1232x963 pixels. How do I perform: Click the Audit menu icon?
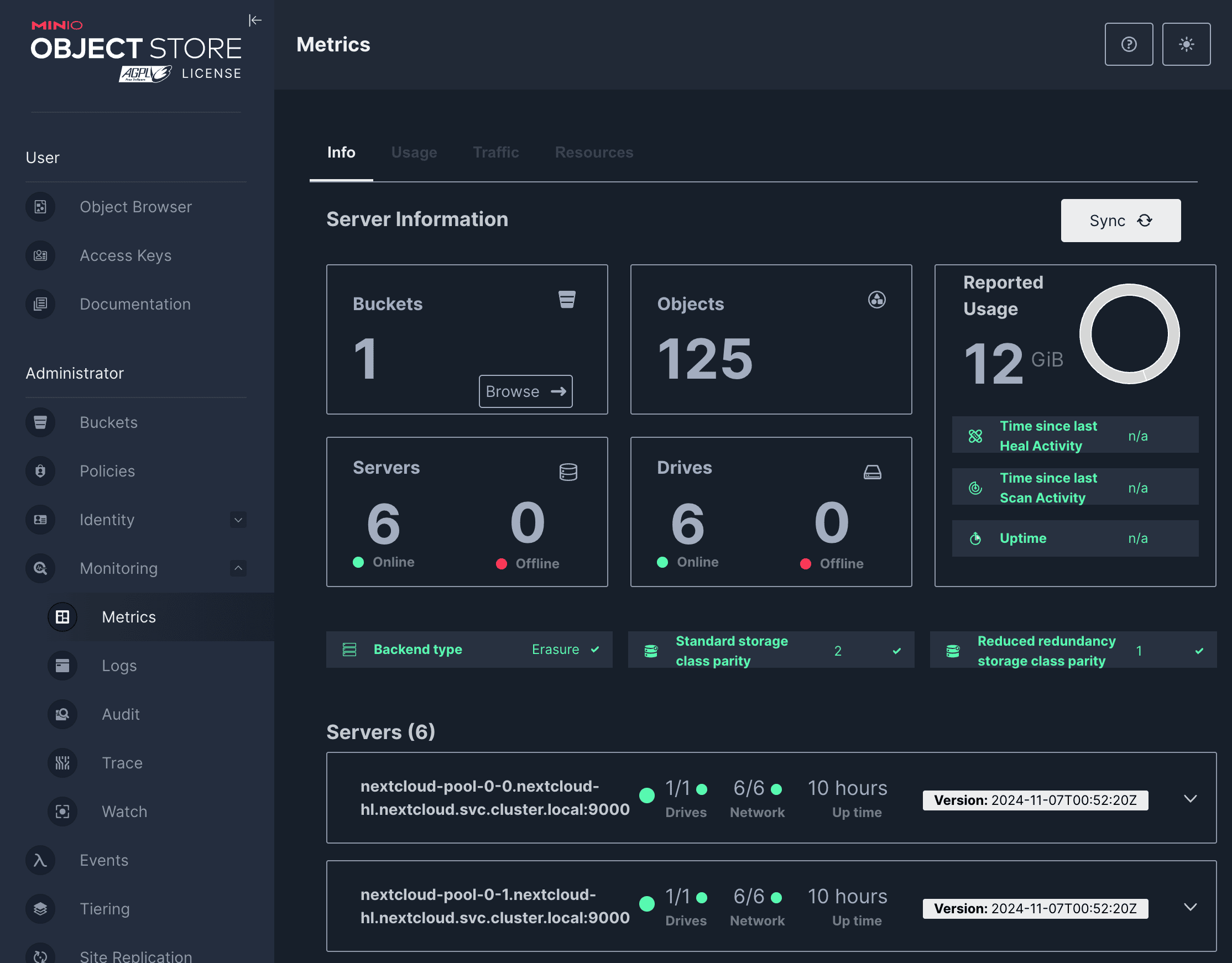(x=64, y=714)
